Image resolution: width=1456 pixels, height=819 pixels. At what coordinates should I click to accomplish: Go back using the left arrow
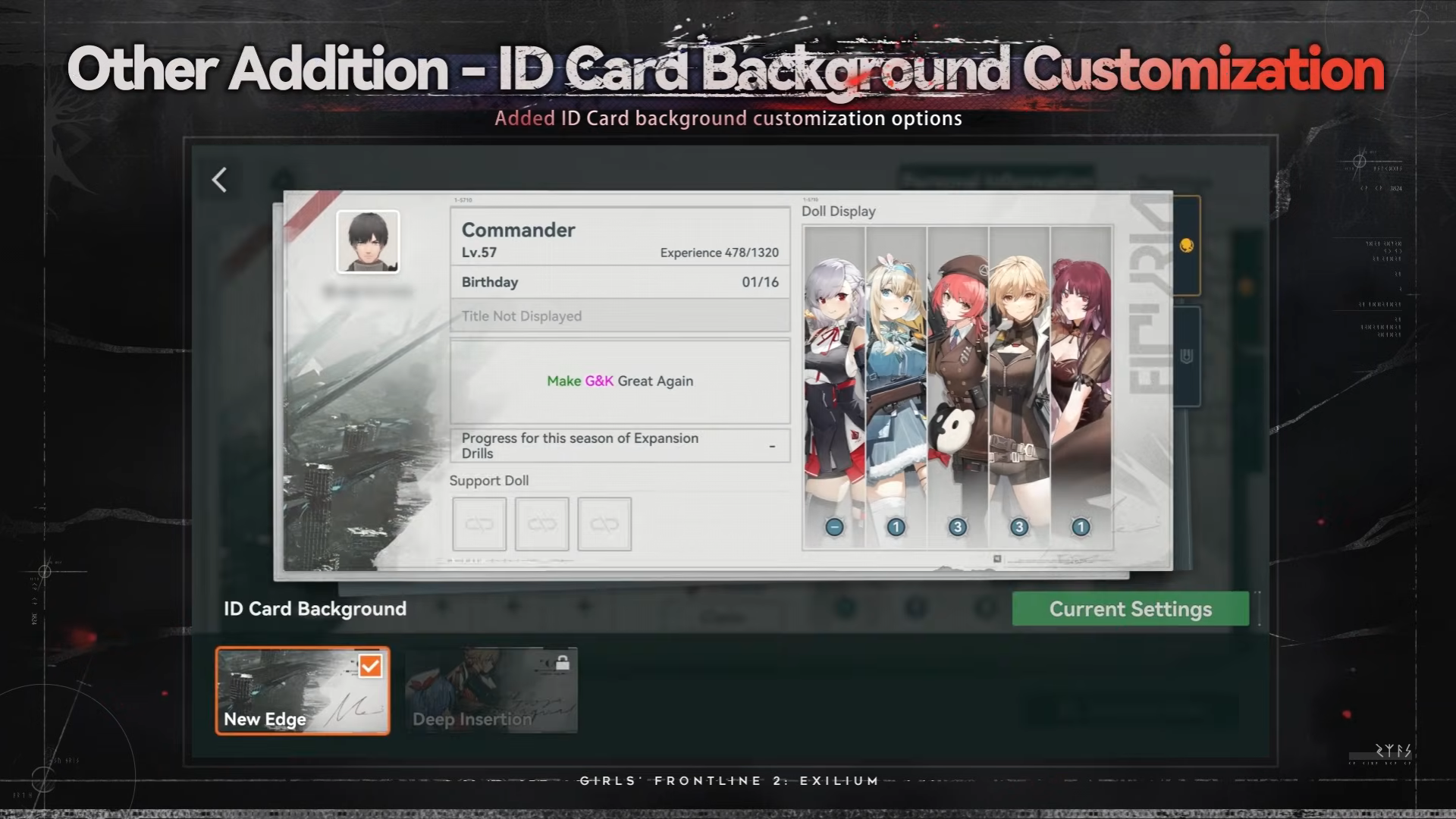click(219, 180)
